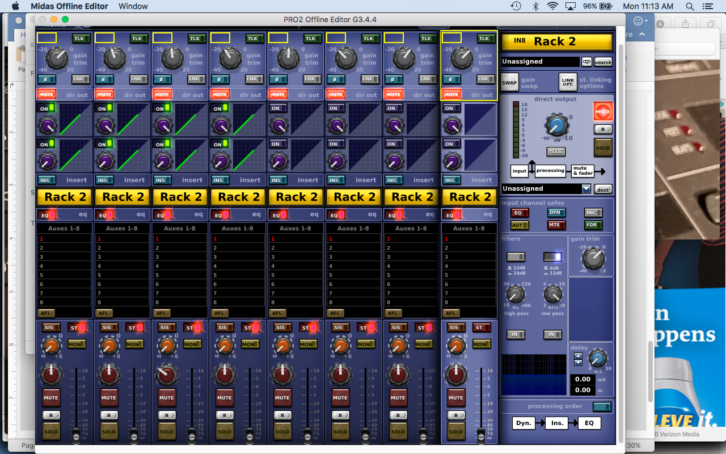Open the Window menu in menu bar
The height and width of the screenshot is (454, 726).
point(133,6)
